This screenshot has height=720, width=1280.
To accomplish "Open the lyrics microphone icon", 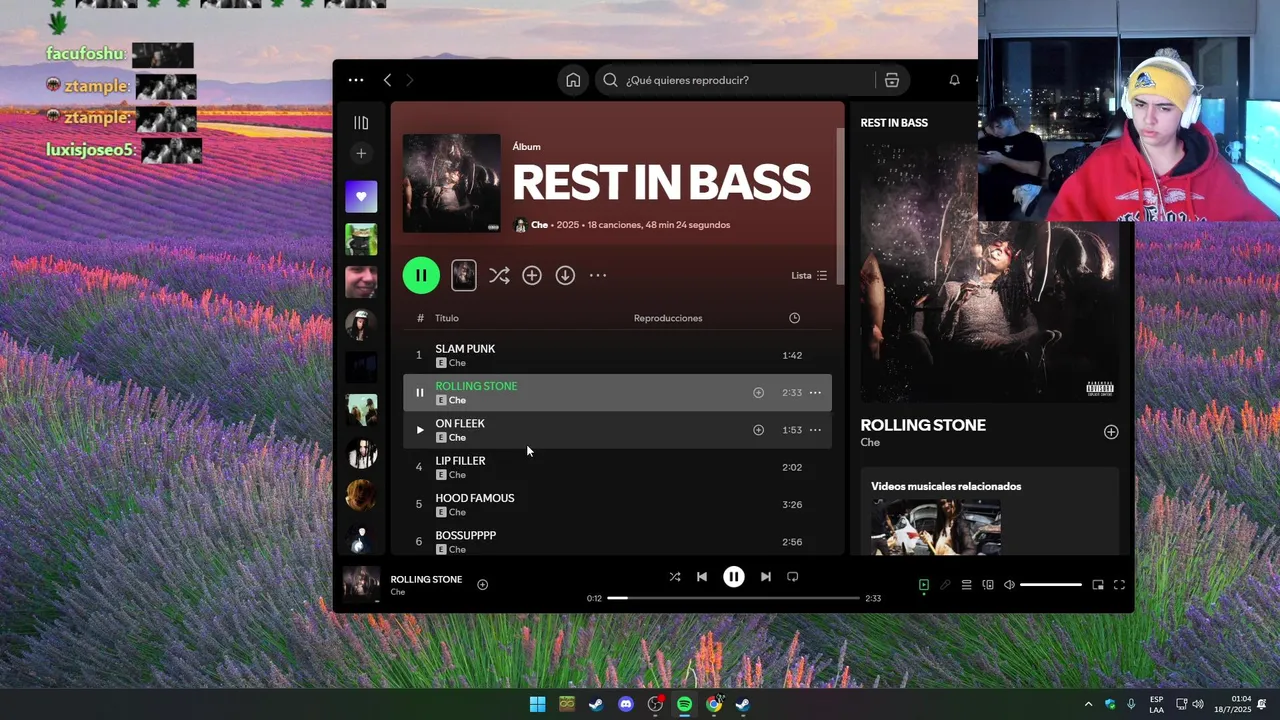I will tap(945, 585).
